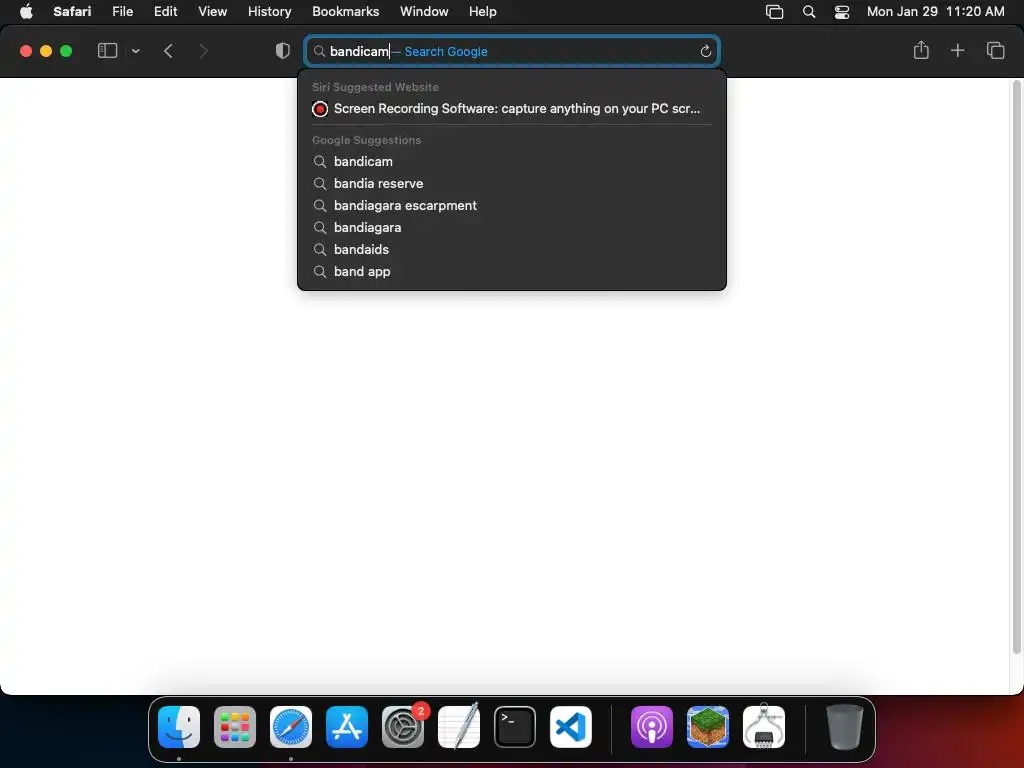
Task: Click Safari compass icon in the Dock
Action: (x=291, y=727)
